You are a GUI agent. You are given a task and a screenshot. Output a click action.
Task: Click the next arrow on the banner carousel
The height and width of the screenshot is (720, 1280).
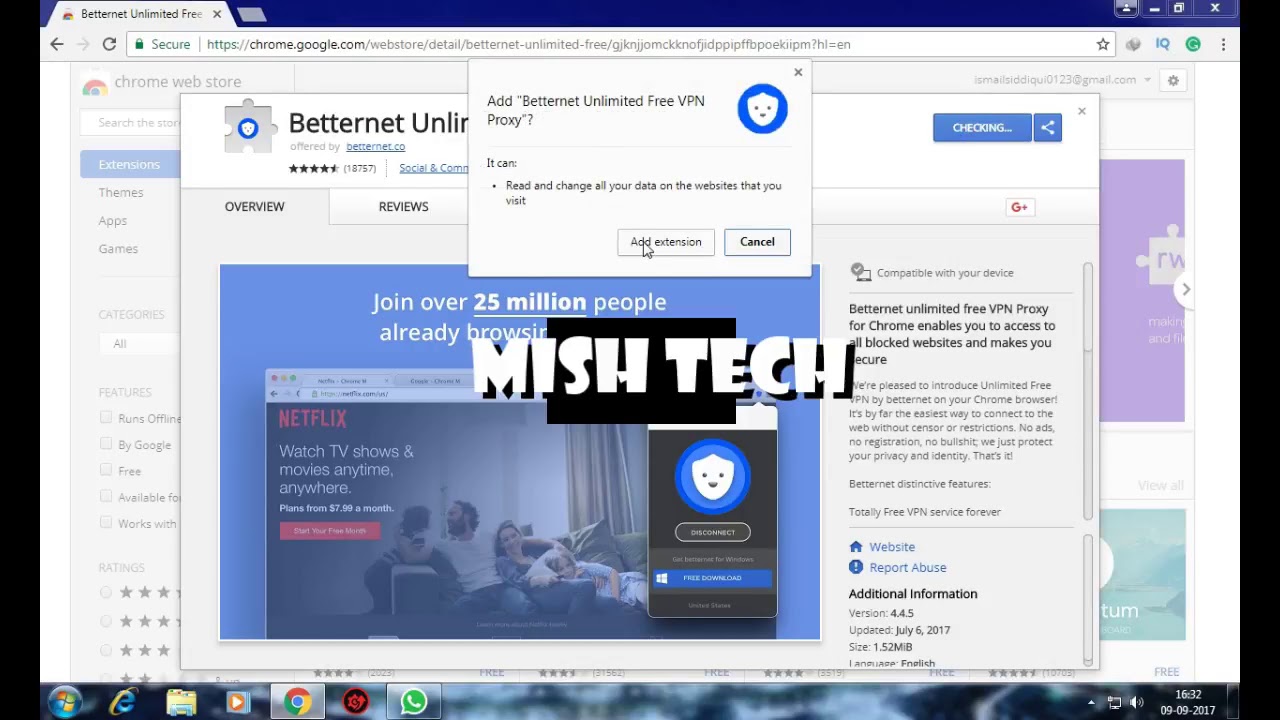pos(1186,290)
